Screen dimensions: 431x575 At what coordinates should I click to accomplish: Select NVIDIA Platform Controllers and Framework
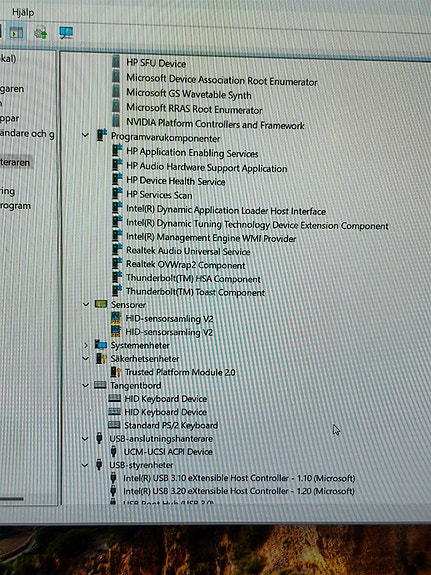click(215, 124)
